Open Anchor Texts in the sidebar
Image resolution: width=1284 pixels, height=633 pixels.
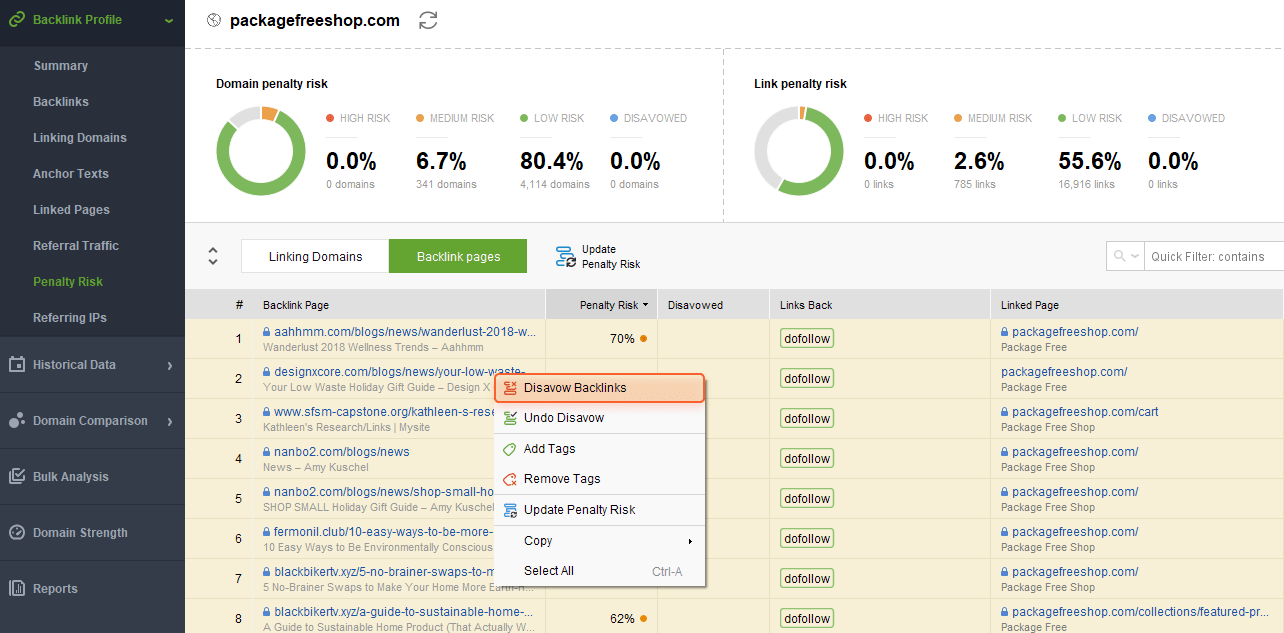point(71,174)
